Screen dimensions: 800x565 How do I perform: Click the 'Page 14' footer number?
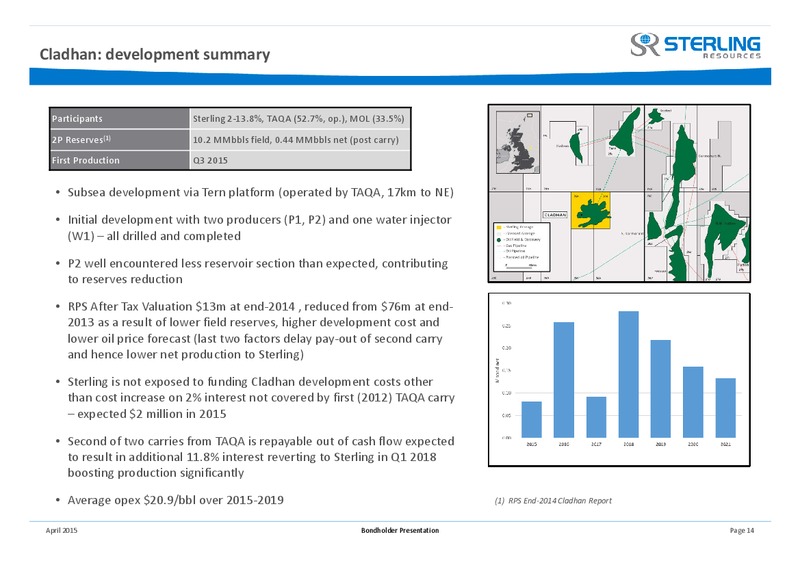pyautogui.click(x=742, y=530)
